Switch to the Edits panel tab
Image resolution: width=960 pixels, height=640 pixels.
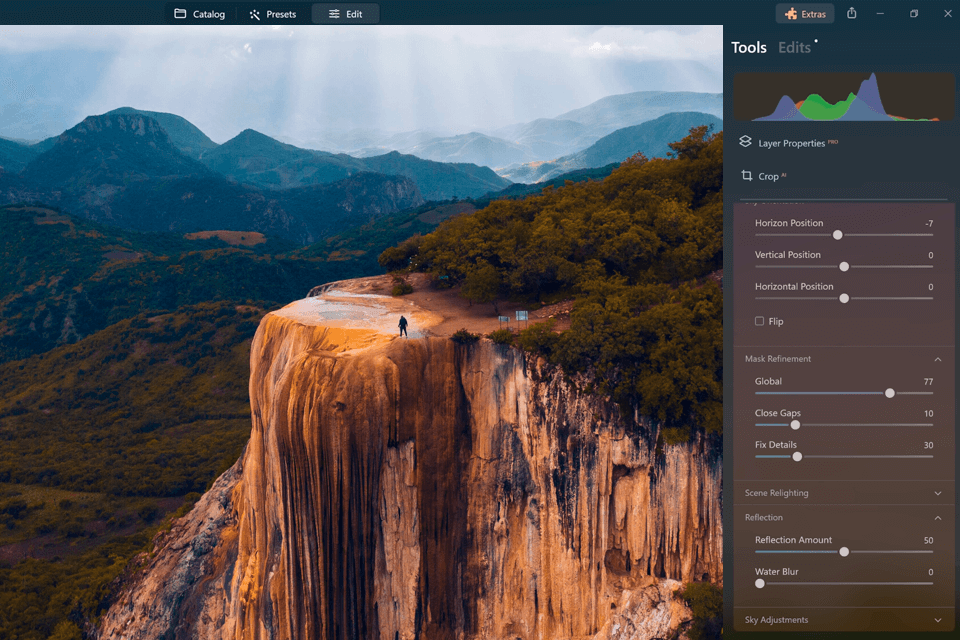tap(794, 47)
